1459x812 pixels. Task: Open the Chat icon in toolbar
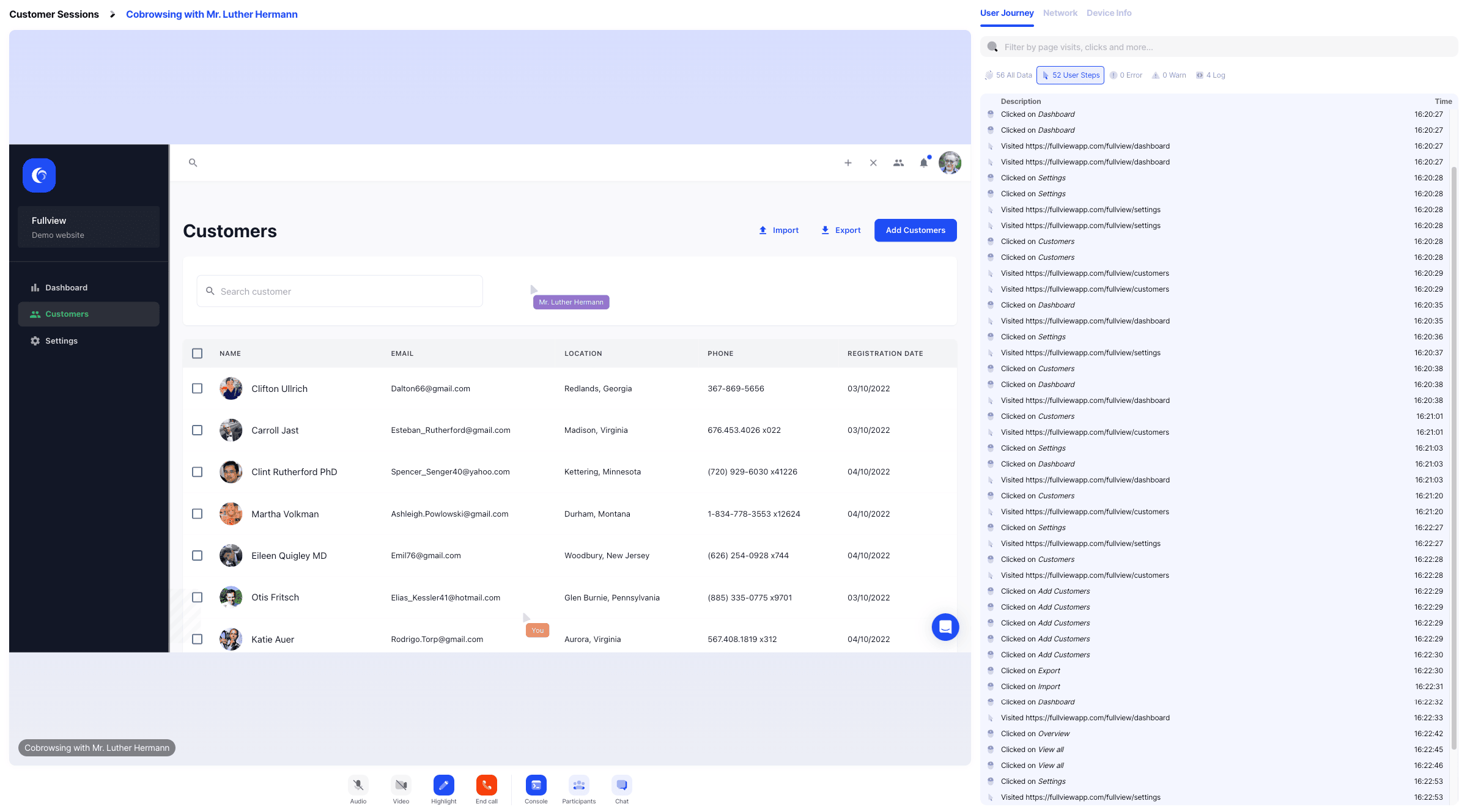[621, 785]
